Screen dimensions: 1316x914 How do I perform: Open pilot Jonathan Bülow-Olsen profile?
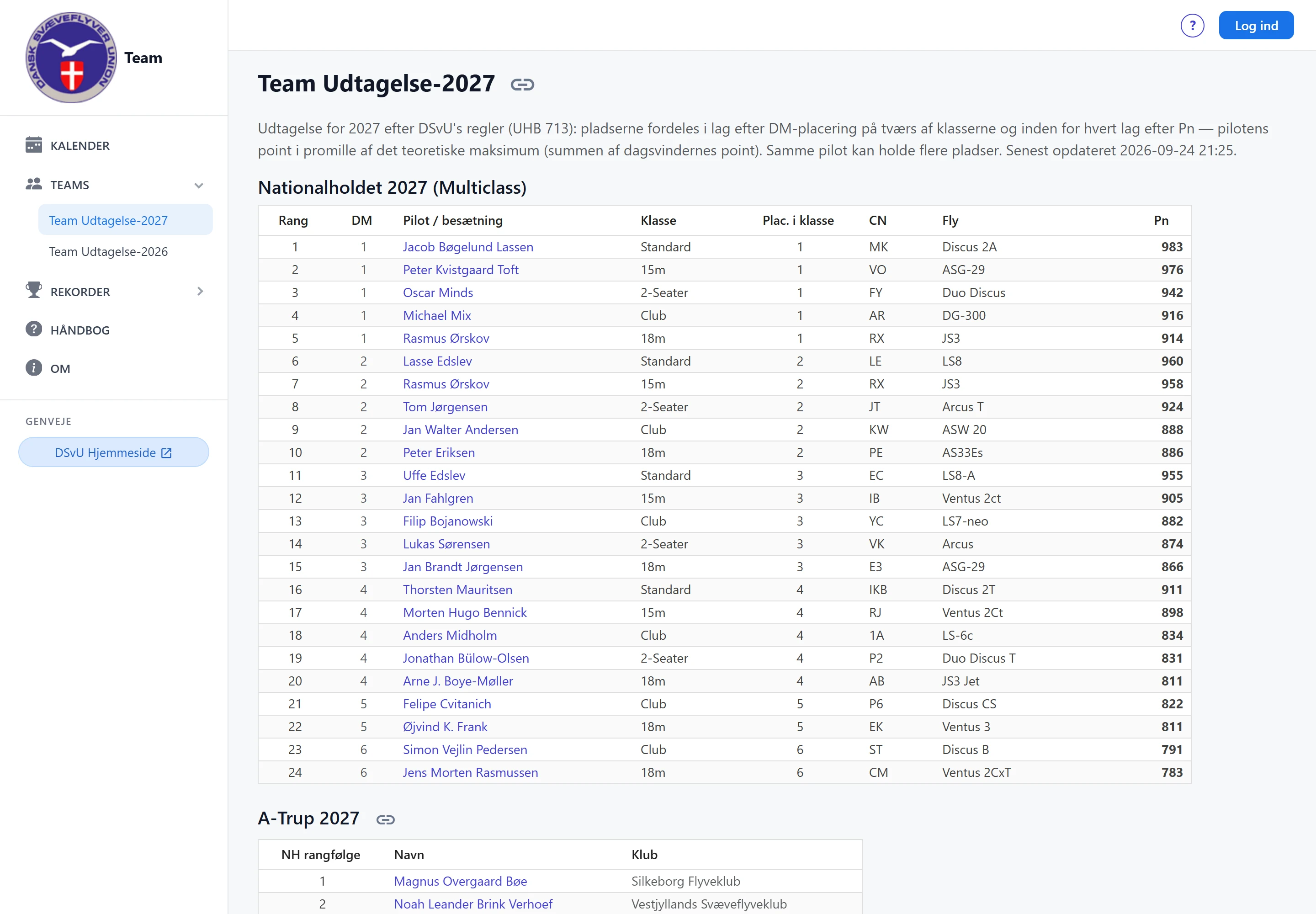point(466,659)
